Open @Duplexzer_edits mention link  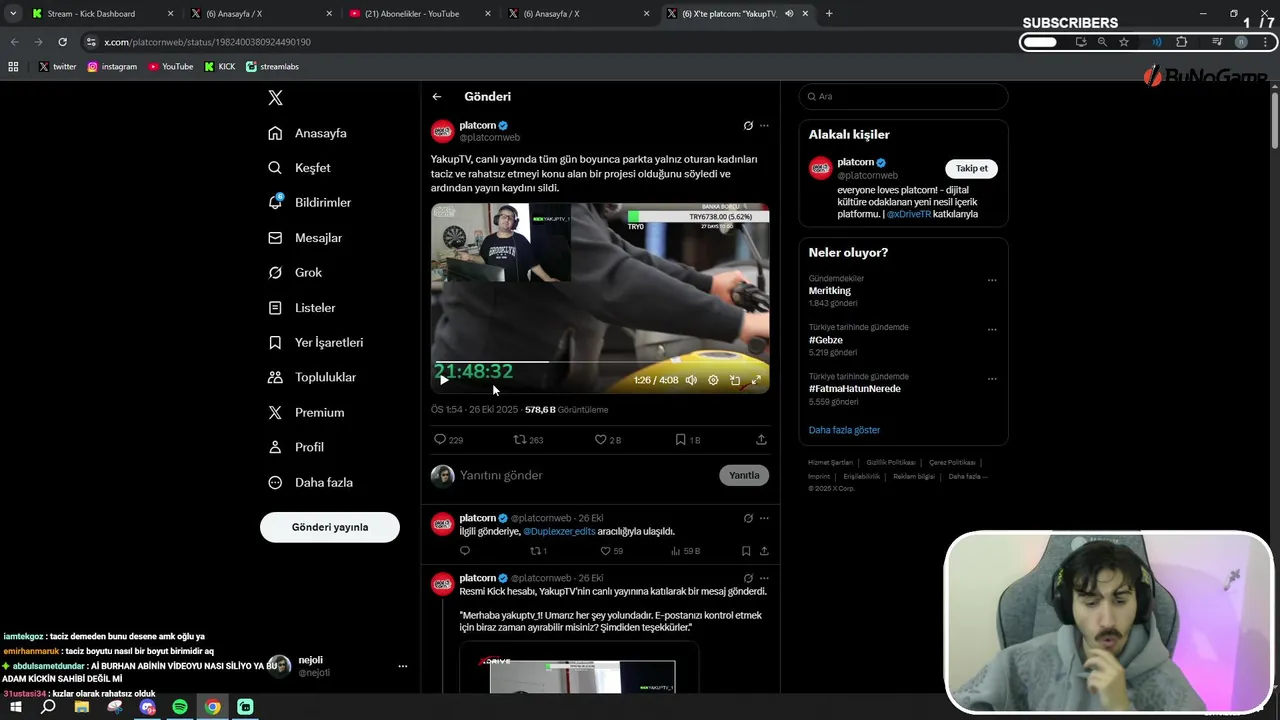tap(559, 532)
